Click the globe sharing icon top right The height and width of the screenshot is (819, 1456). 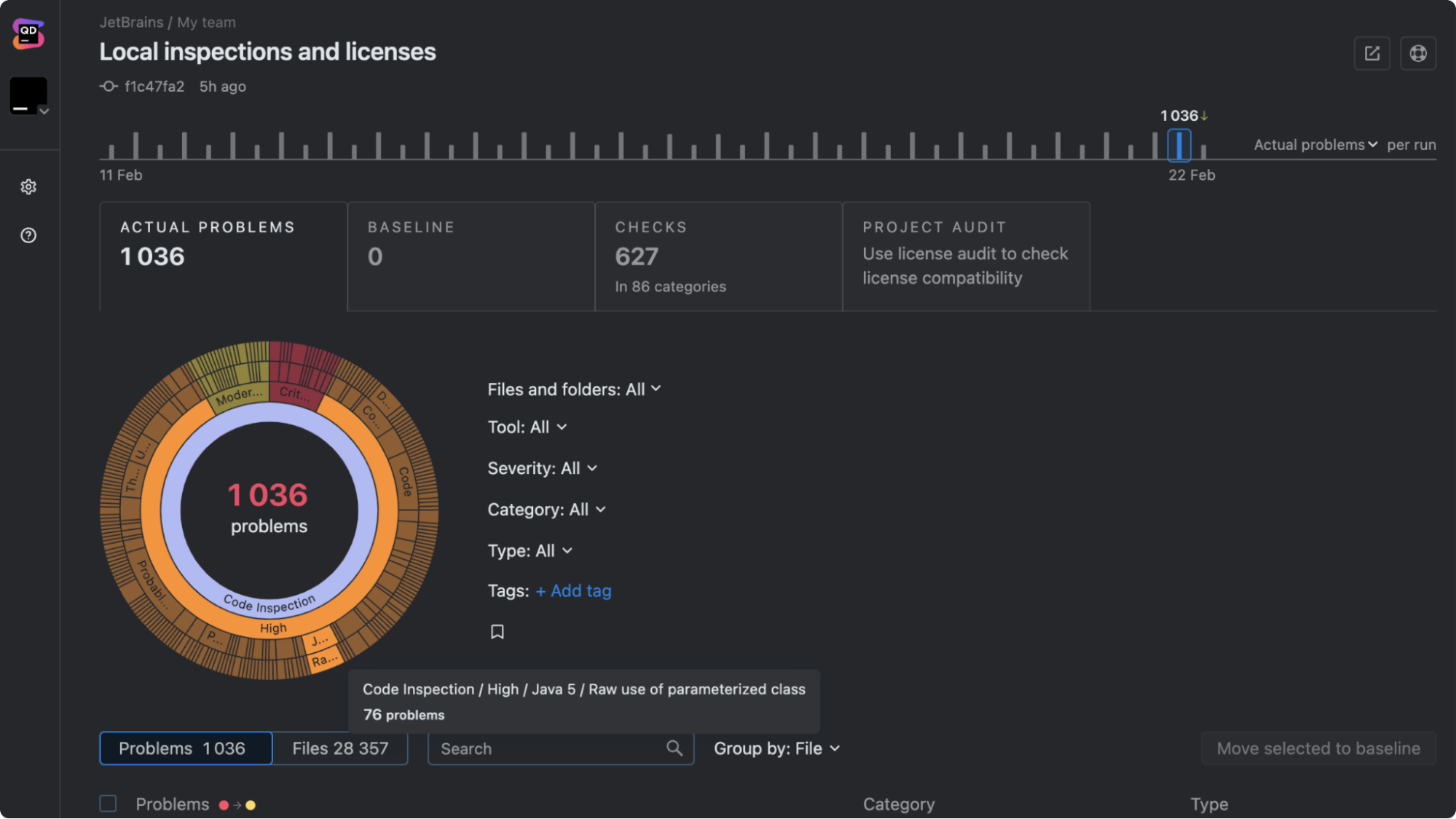pos(1417,52)
